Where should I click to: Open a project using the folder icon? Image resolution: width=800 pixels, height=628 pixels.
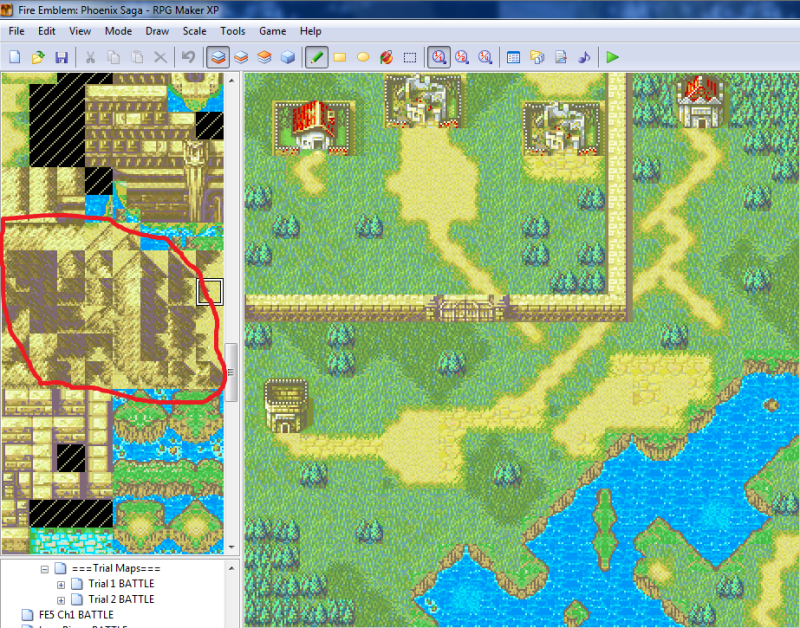point(38,57)
